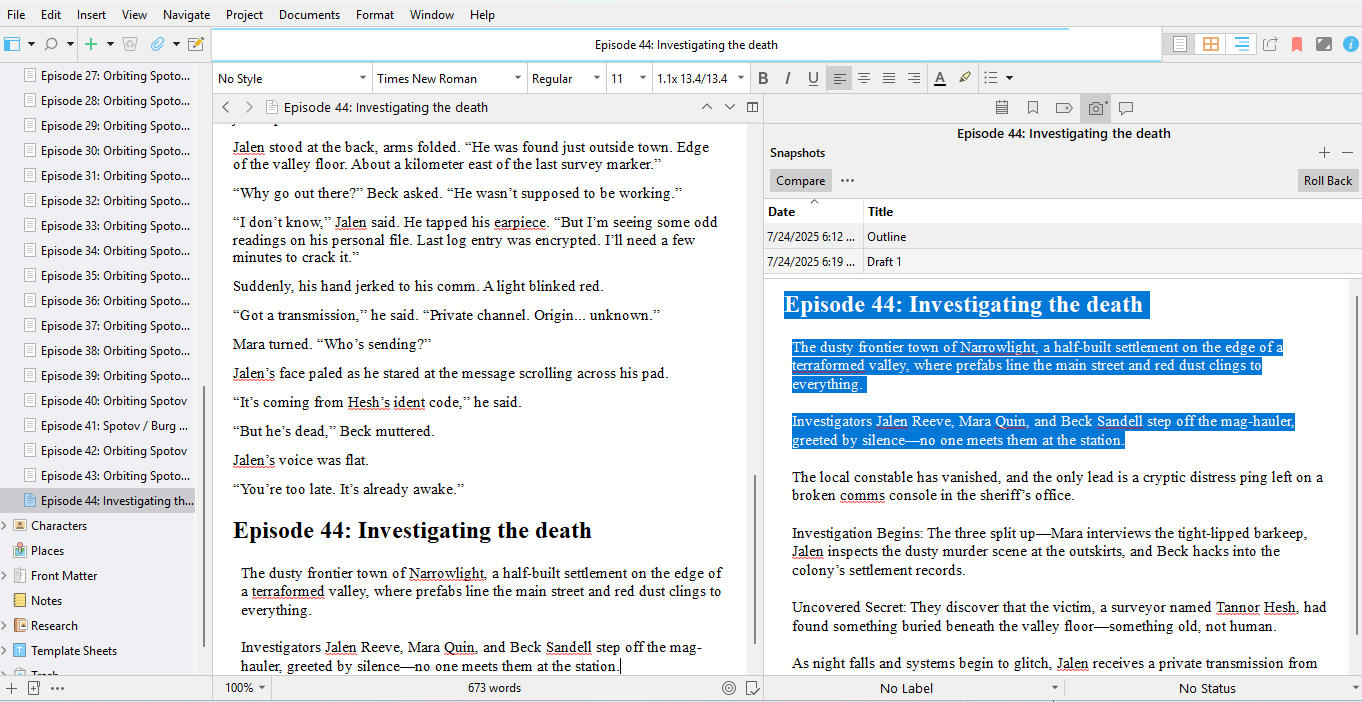Click the Compose mode icon
1362x702 pixels.
tap(1323, 44)
